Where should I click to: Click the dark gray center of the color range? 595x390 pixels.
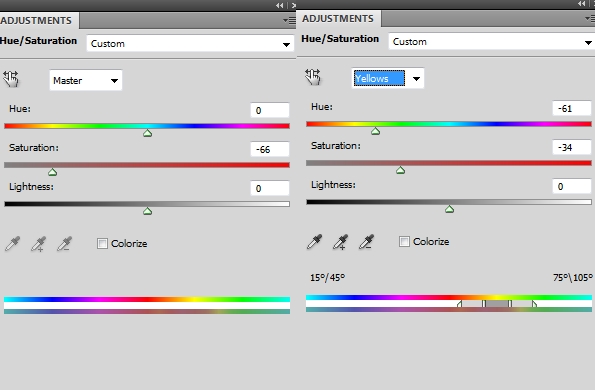pyautogui.click(x=497, y=304)
